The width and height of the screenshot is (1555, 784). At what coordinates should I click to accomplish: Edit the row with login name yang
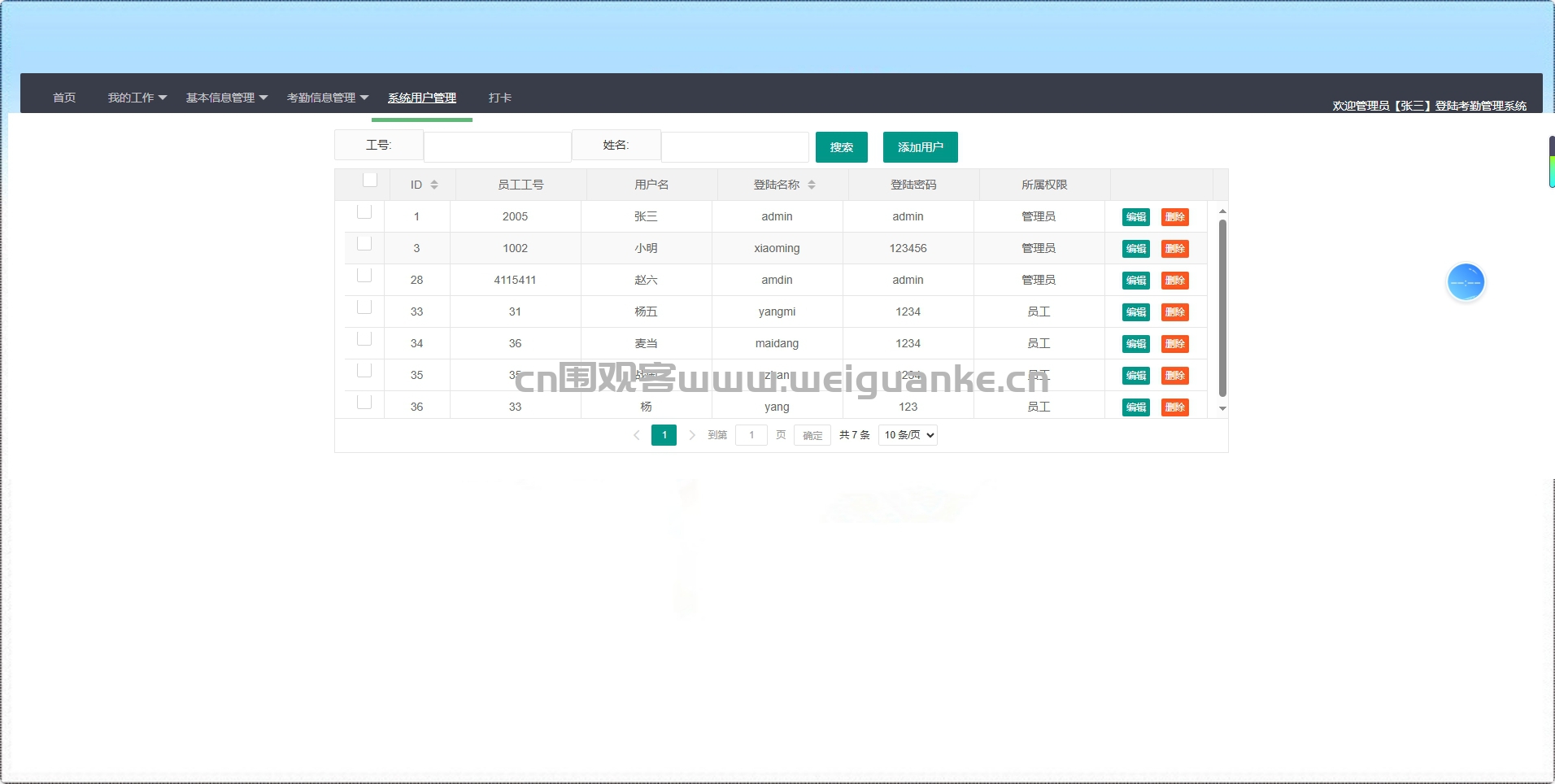1136,407
